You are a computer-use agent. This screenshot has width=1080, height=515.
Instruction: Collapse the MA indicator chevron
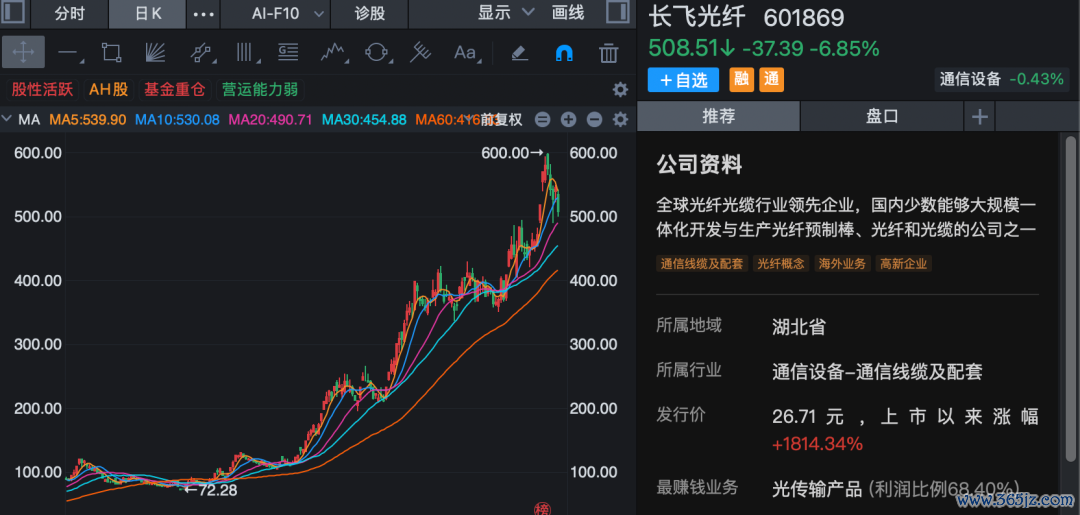pos(7,119)
